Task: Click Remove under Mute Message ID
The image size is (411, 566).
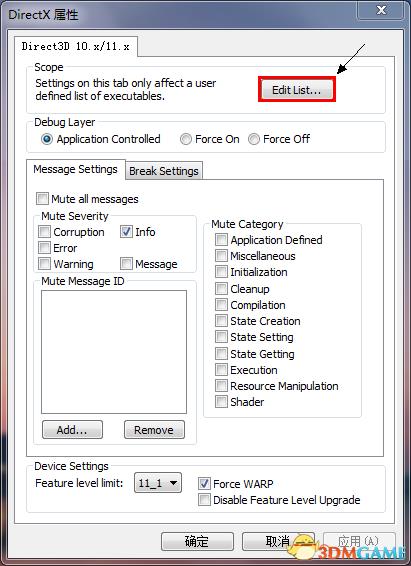Action: tap(154, 430)
